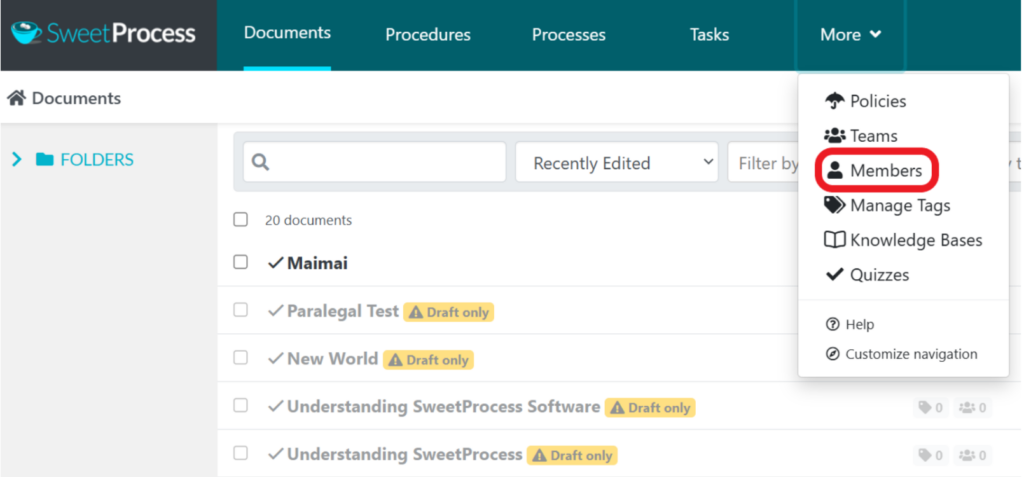Select Quizzes from More menu
The width and height of the screenshot is (1024, 477).
click(x=879, y=274)
